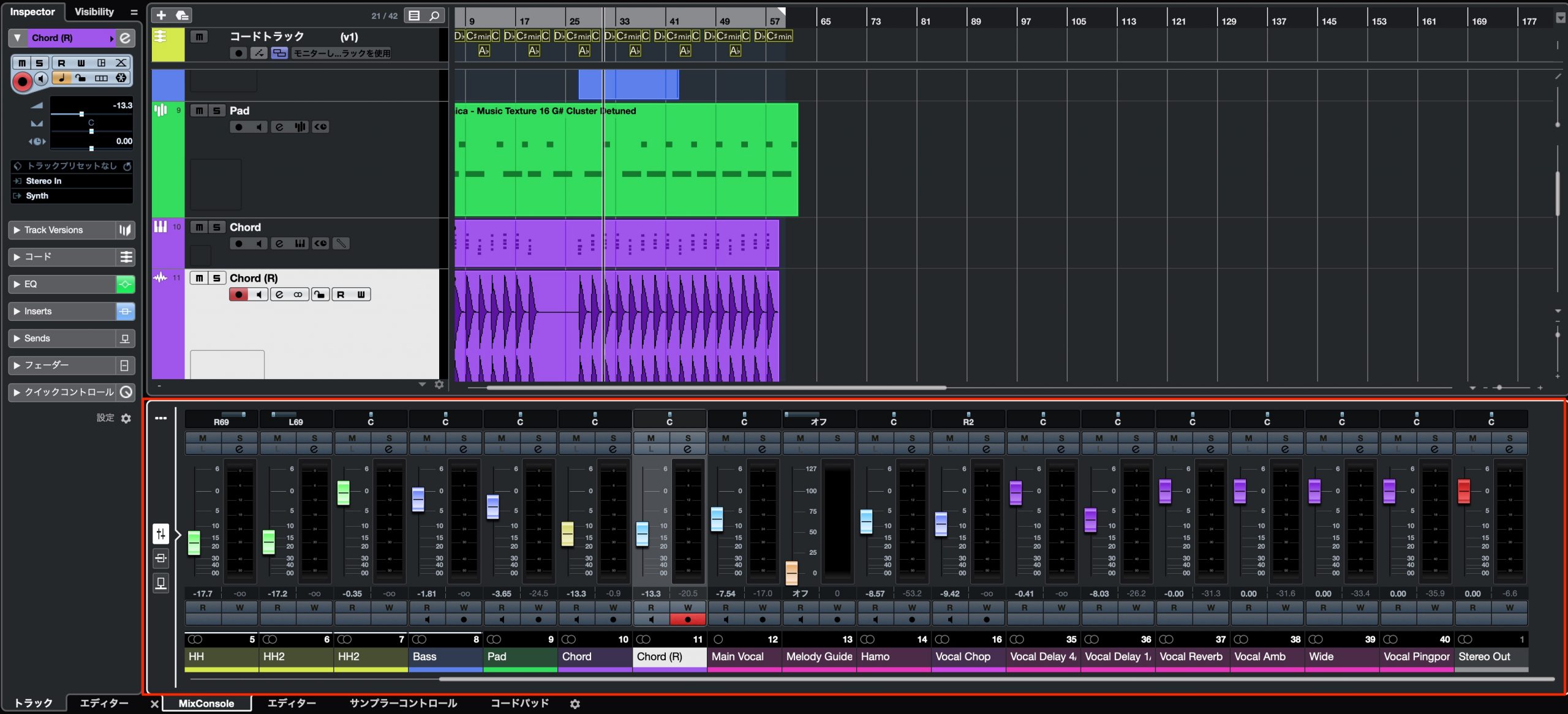Toggle record enable on Chord (R) track
The image size is (1568, 714).
(239, 295)
